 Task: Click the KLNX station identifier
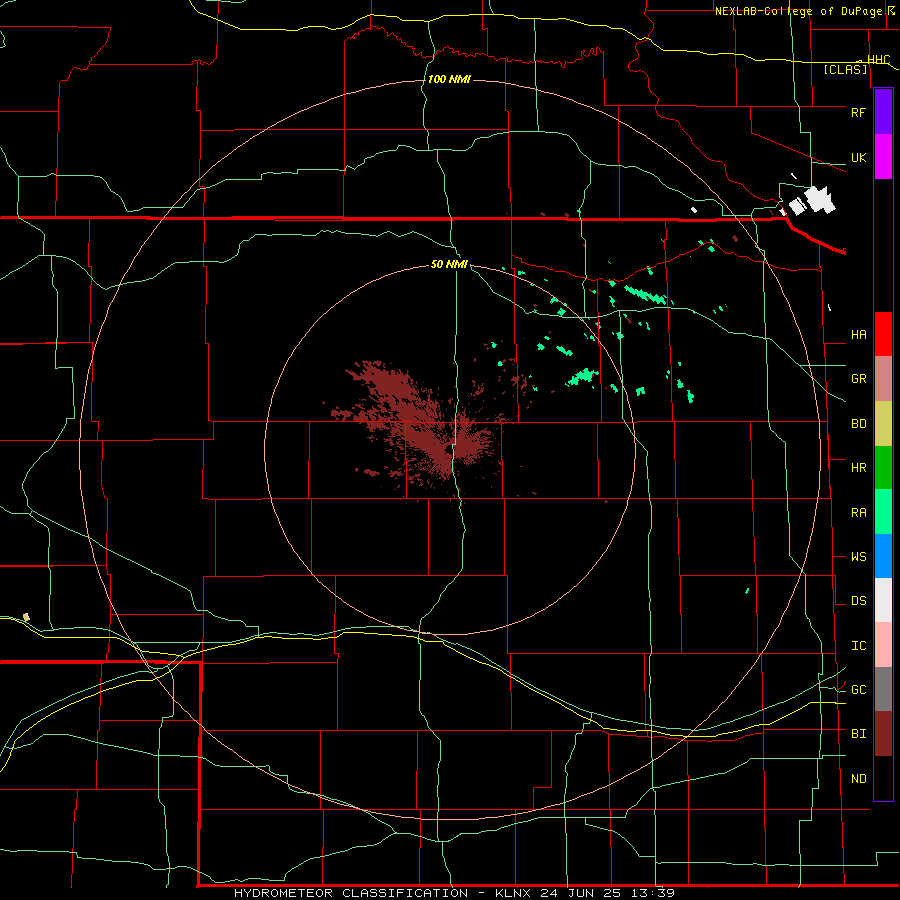[x=515, y=893]
